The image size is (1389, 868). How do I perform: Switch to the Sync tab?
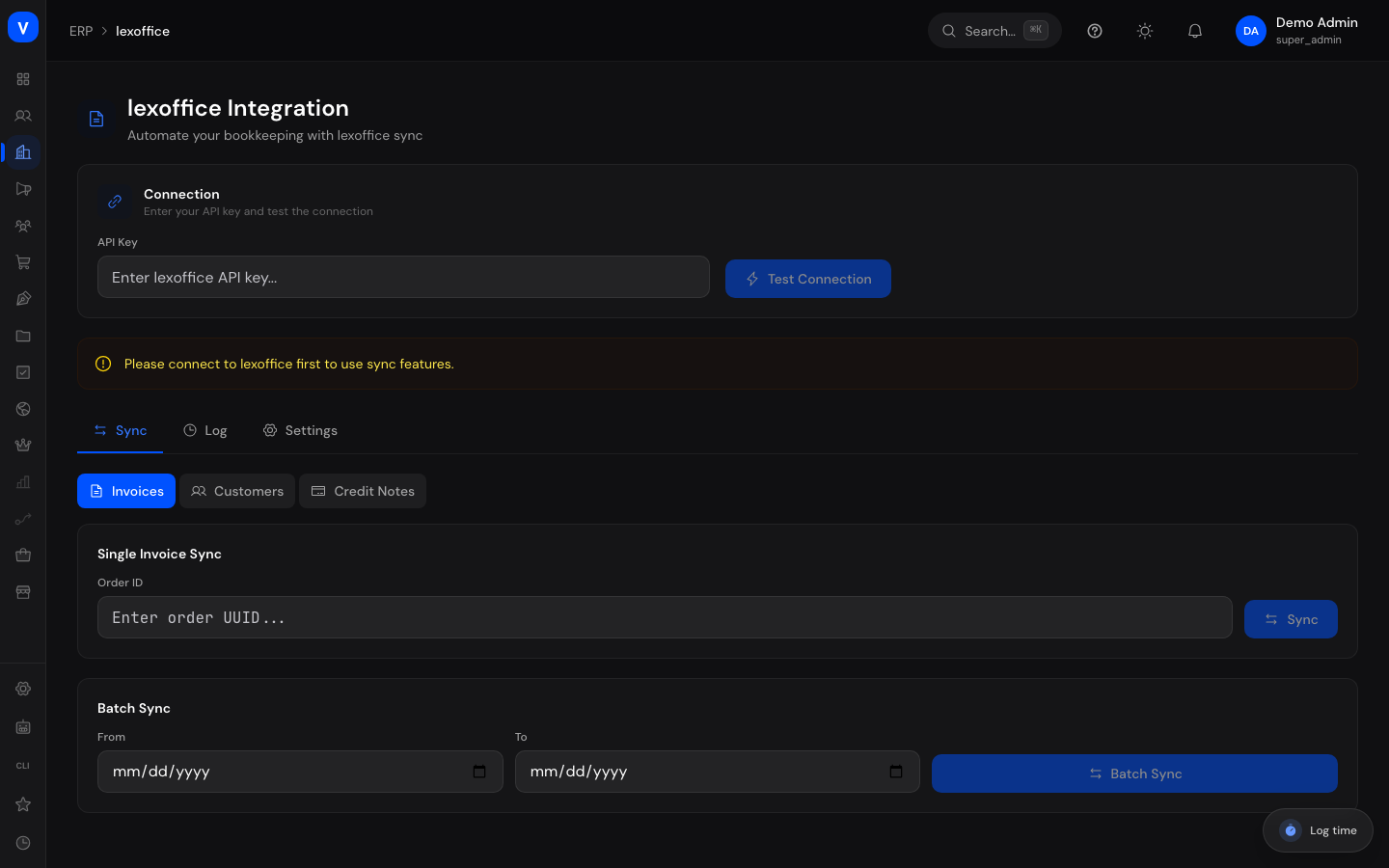pyautogui.click(x=121, y=430)
